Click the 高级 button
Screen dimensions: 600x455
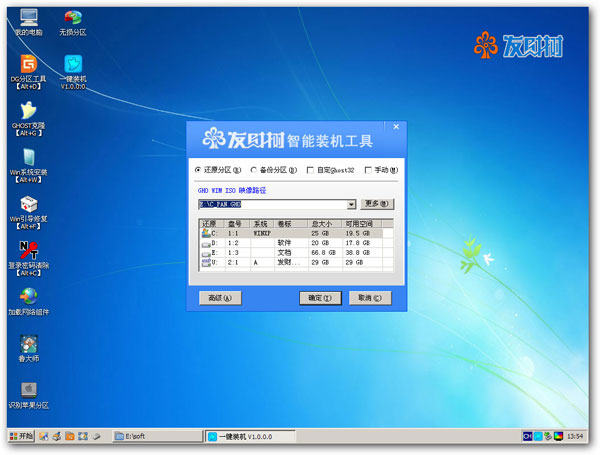pyautogui.click(x=220, y=298)
